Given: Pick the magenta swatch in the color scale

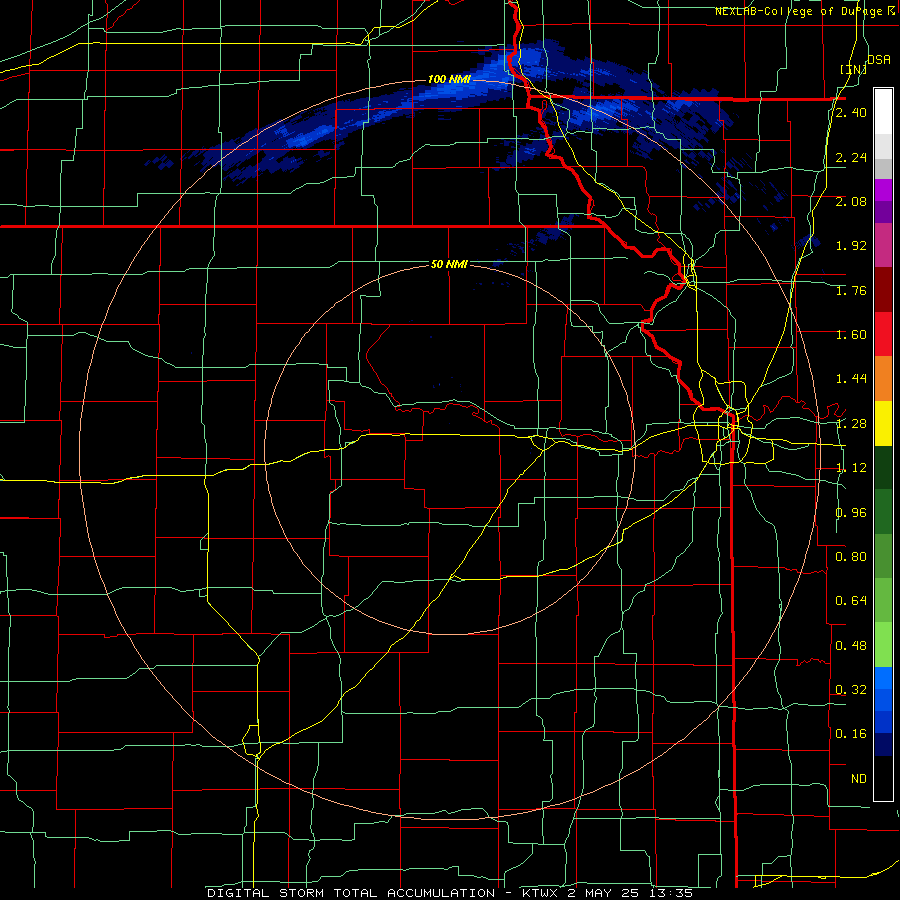Looking at the screenshot, I should (x=883, y=190).
